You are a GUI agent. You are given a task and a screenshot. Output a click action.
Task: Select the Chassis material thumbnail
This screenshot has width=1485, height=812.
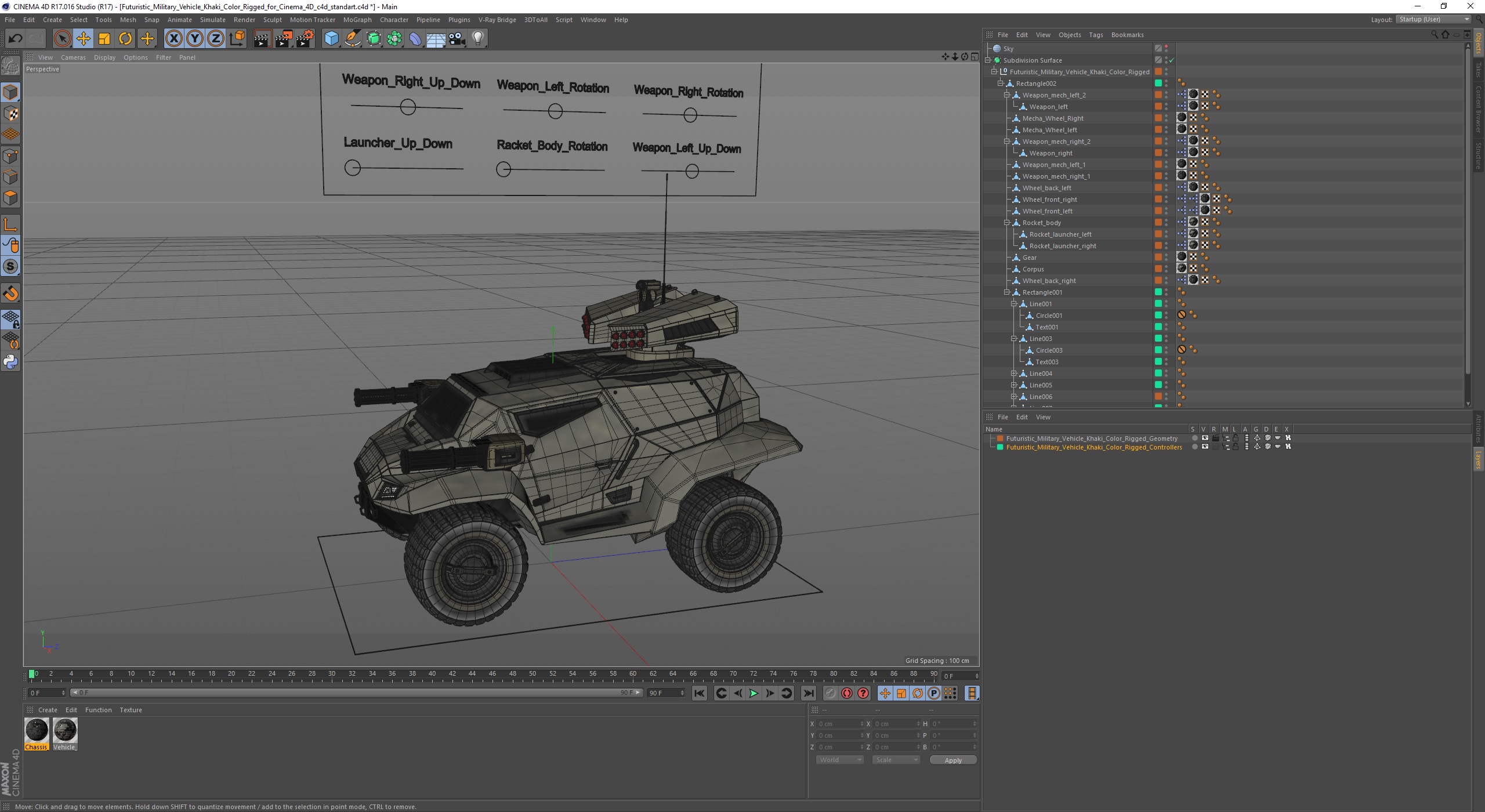(x=37, y=730)
